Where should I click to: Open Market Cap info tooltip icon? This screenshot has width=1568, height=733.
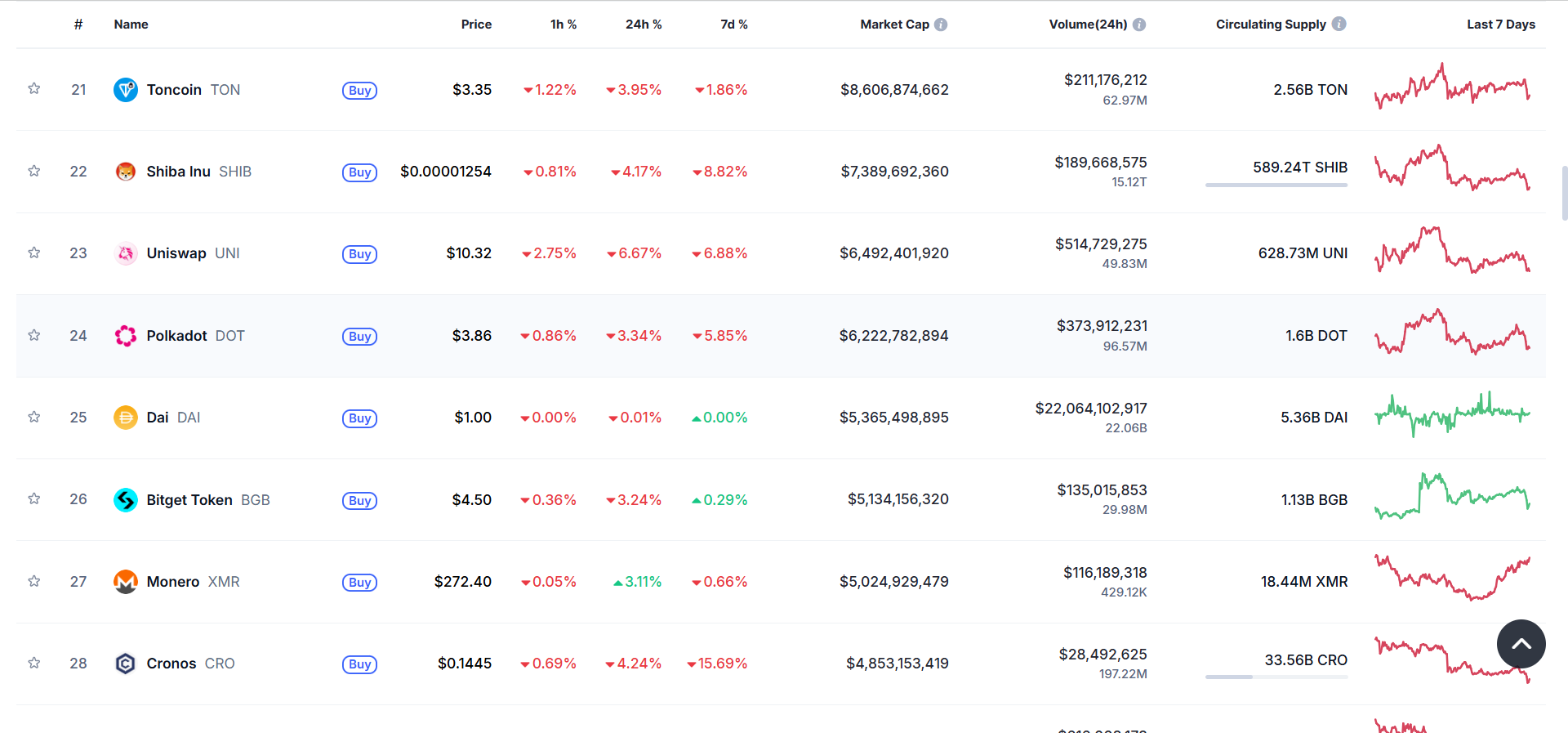click(x=941, y=25)
